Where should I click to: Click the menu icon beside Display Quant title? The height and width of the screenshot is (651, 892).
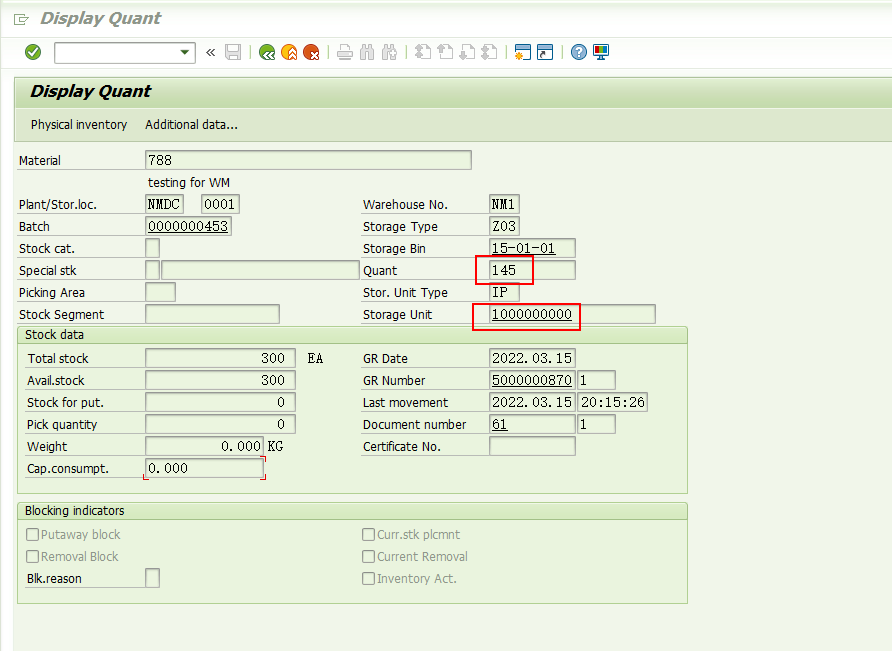(x=21, y=20)
